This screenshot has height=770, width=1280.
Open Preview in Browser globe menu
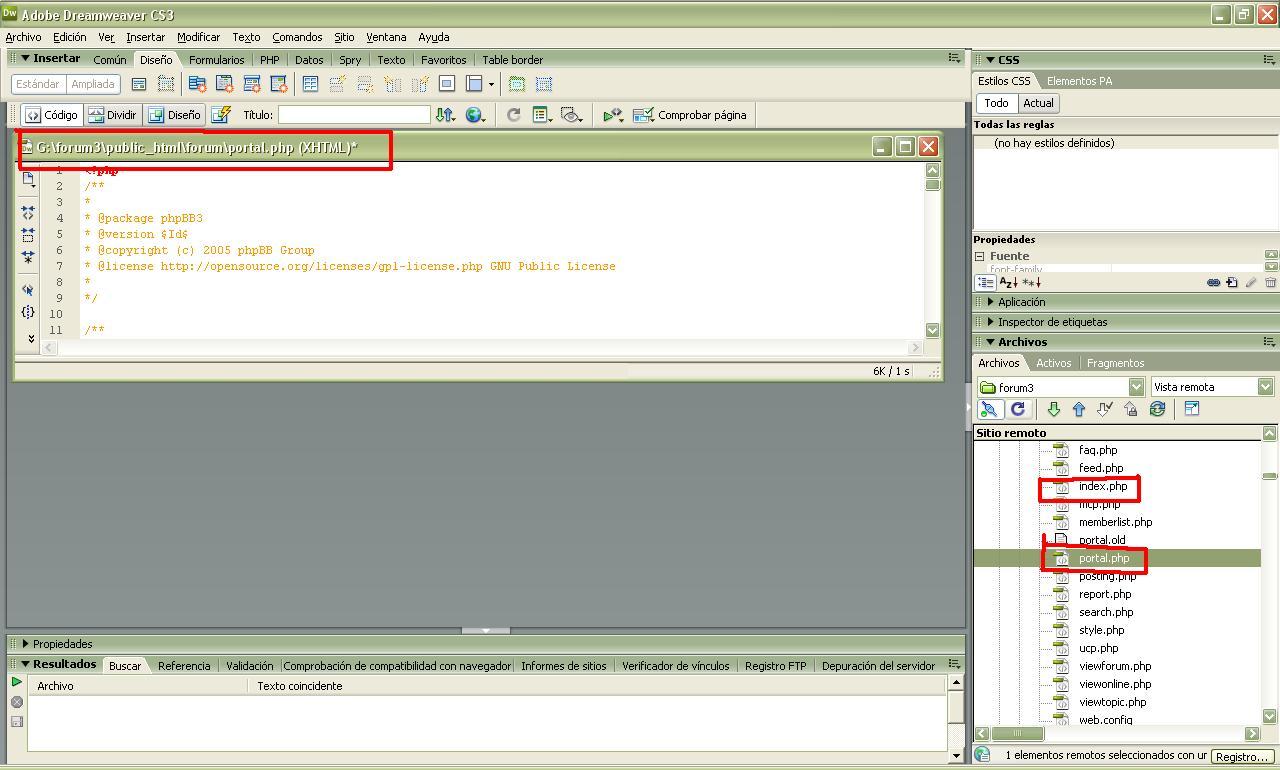(x=475, y=115)
